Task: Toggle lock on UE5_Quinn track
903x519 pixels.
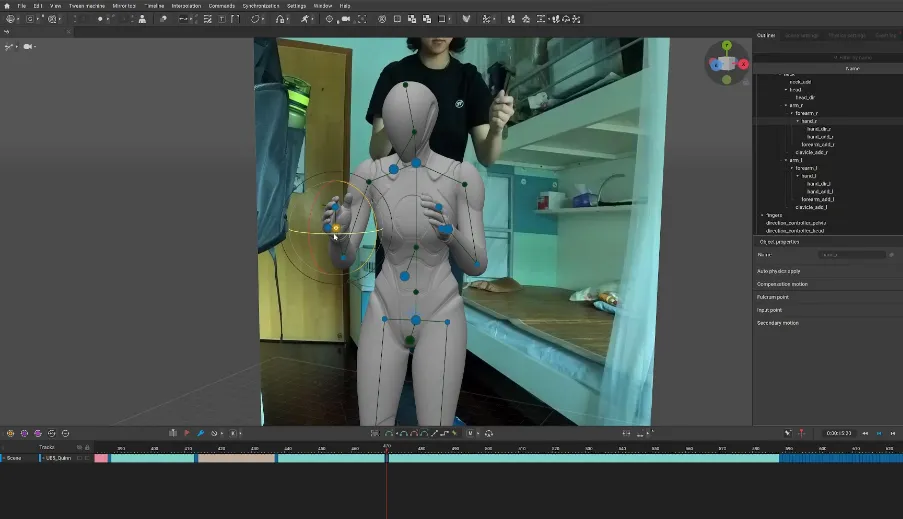Action: [87, 458]
